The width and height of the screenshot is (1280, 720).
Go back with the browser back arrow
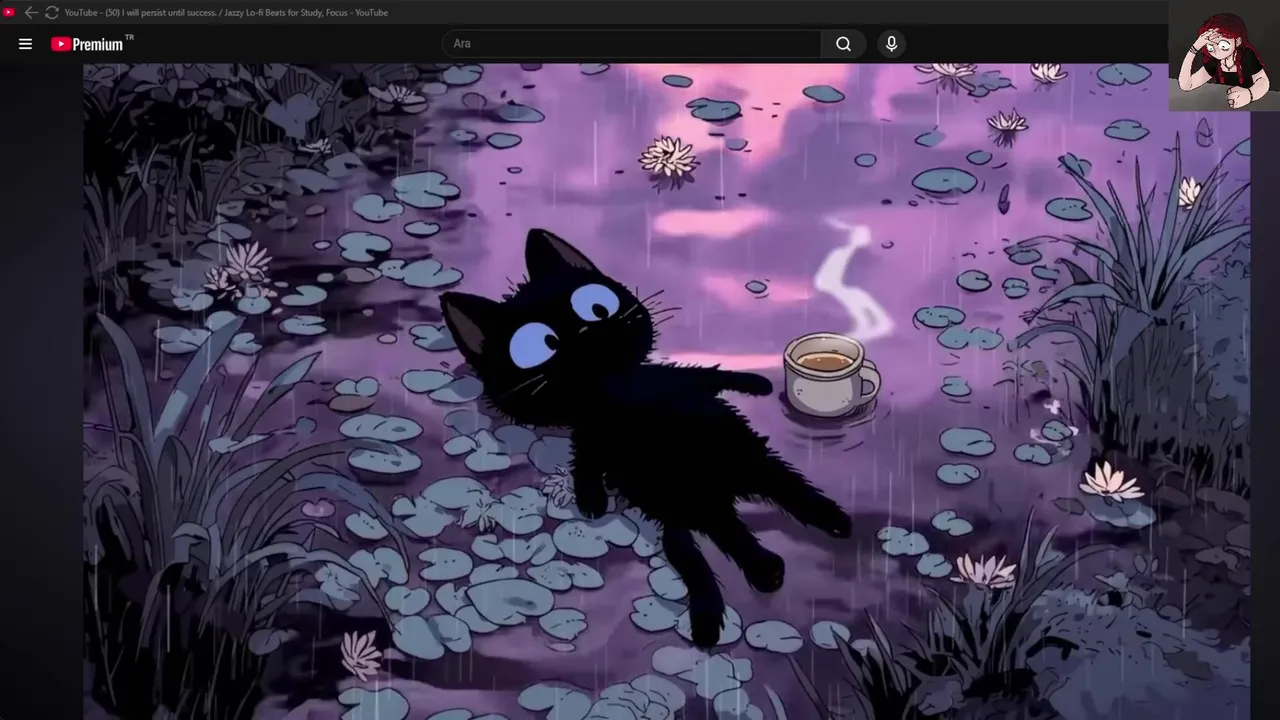pos(30,12)
